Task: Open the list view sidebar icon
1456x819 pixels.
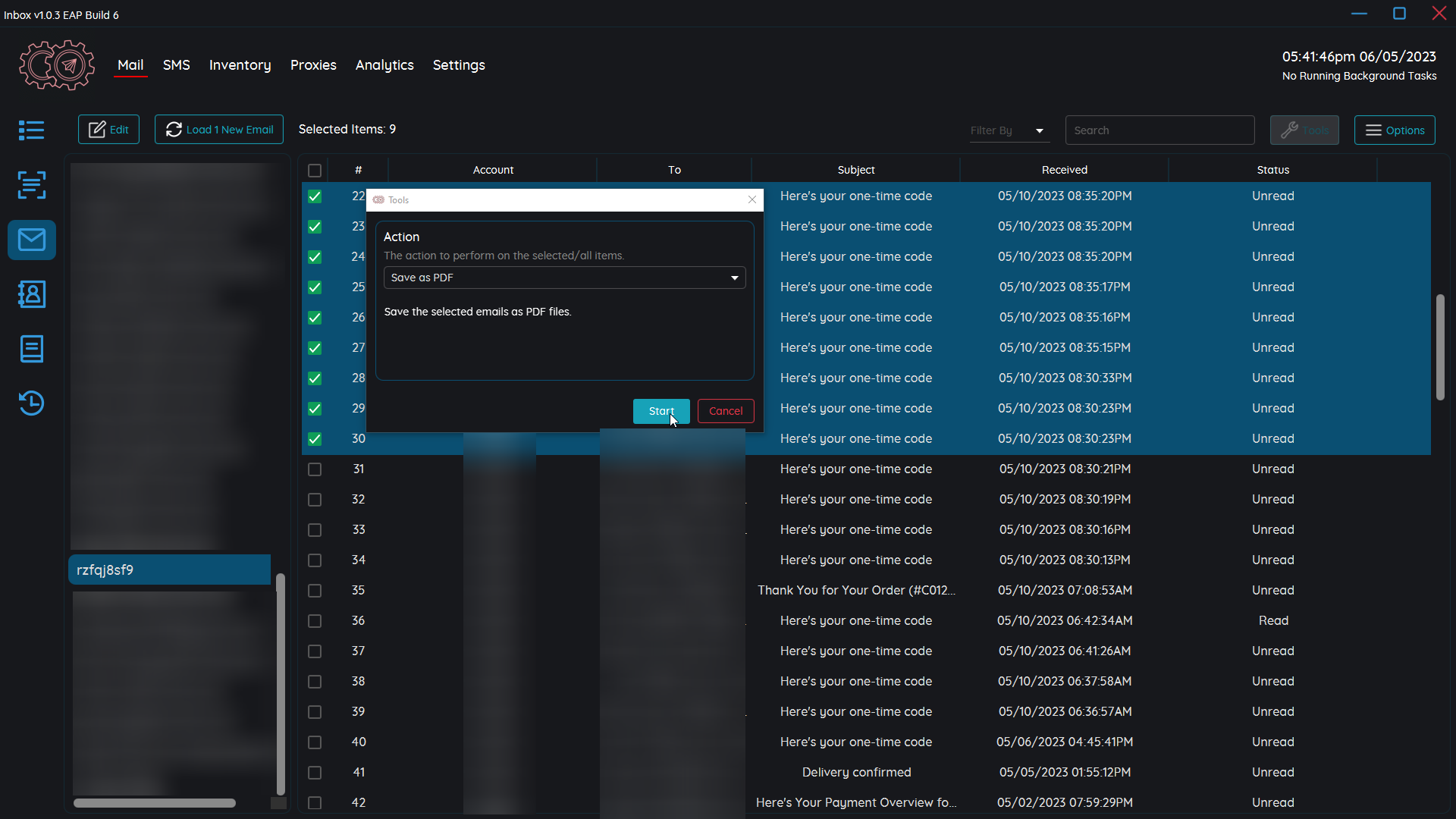Action: coord(31,130)
